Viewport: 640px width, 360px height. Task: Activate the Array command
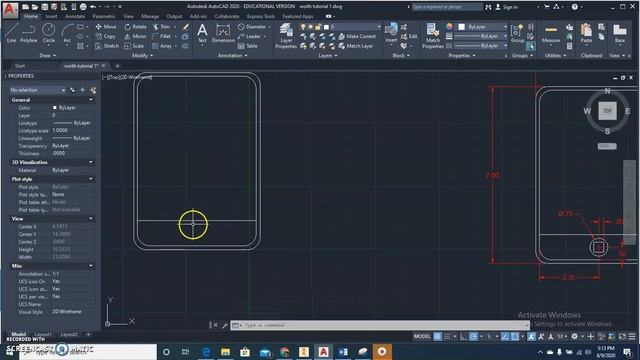162,46
